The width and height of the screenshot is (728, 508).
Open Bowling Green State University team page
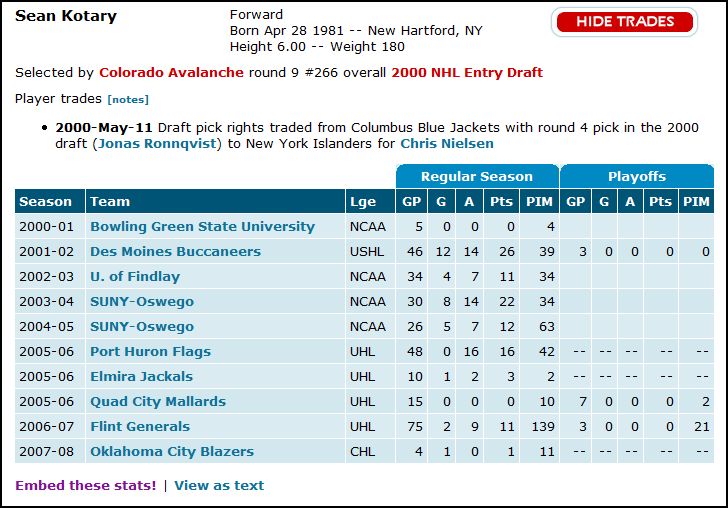coord(202,227)
